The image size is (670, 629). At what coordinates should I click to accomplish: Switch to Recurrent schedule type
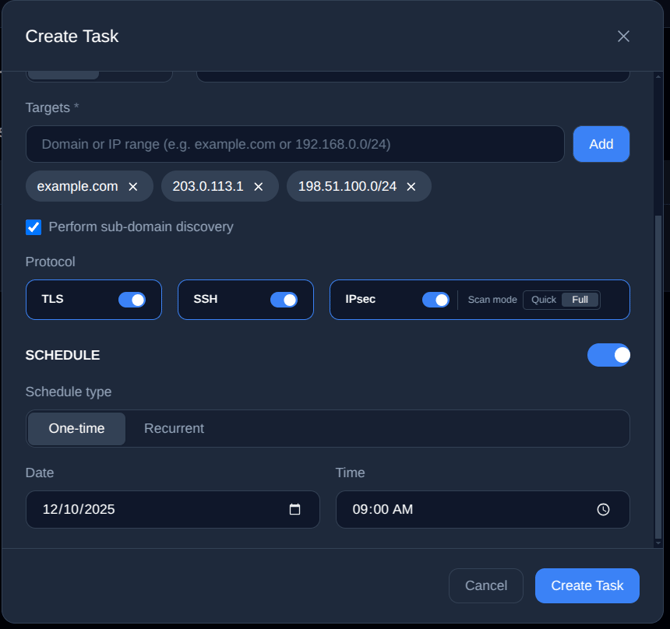pyautogui.click(x=174, y=429)
